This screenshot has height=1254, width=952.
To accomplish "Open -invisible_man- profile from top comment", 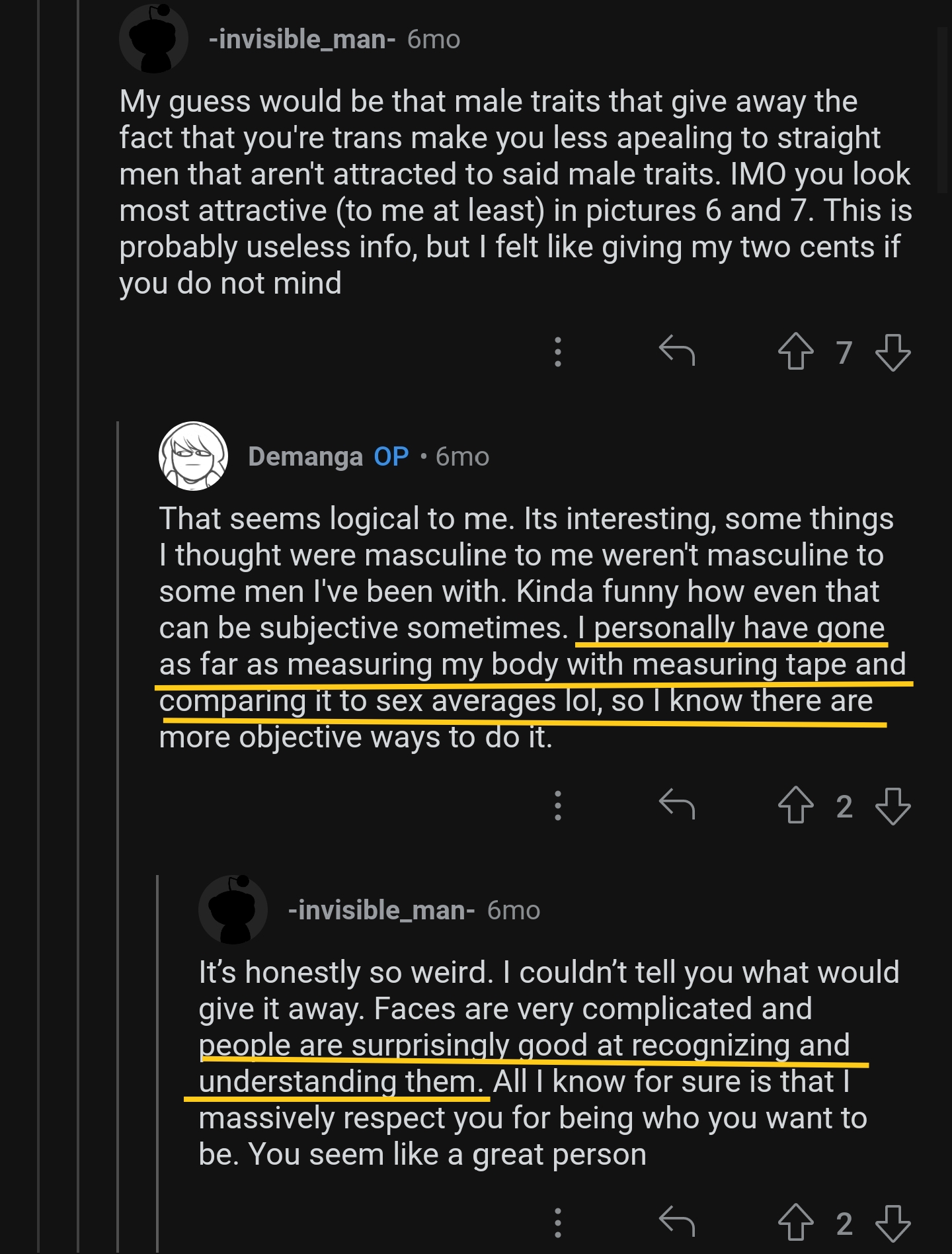I will tap(302, 40).
